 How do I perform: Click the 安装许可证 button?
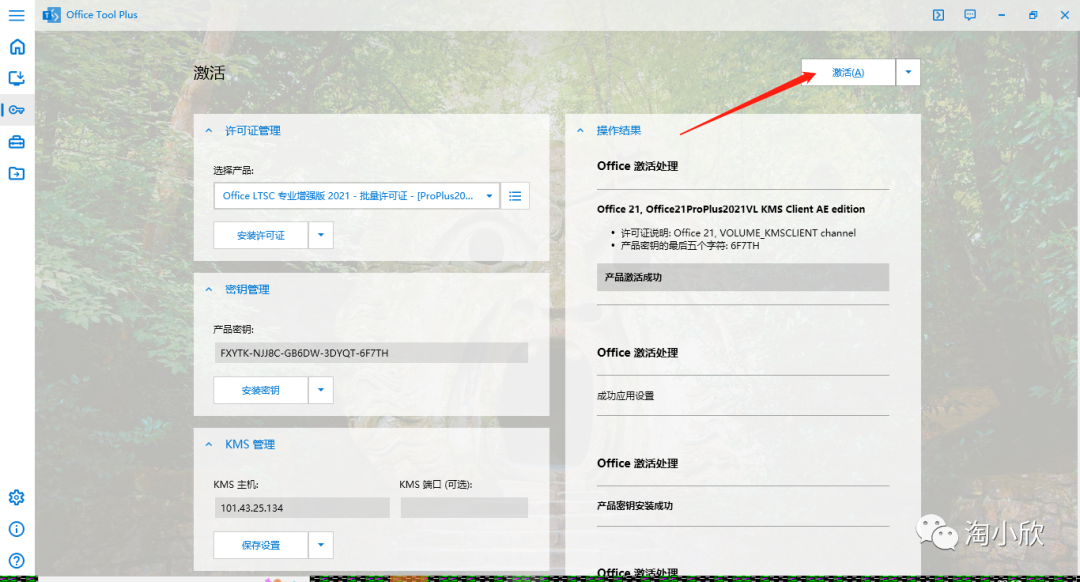click(260, 235)
